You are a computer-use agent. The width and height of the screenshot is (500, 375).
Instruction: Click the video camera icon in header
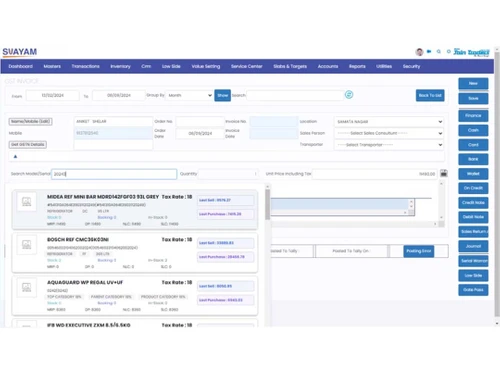[x=429, y=51]
